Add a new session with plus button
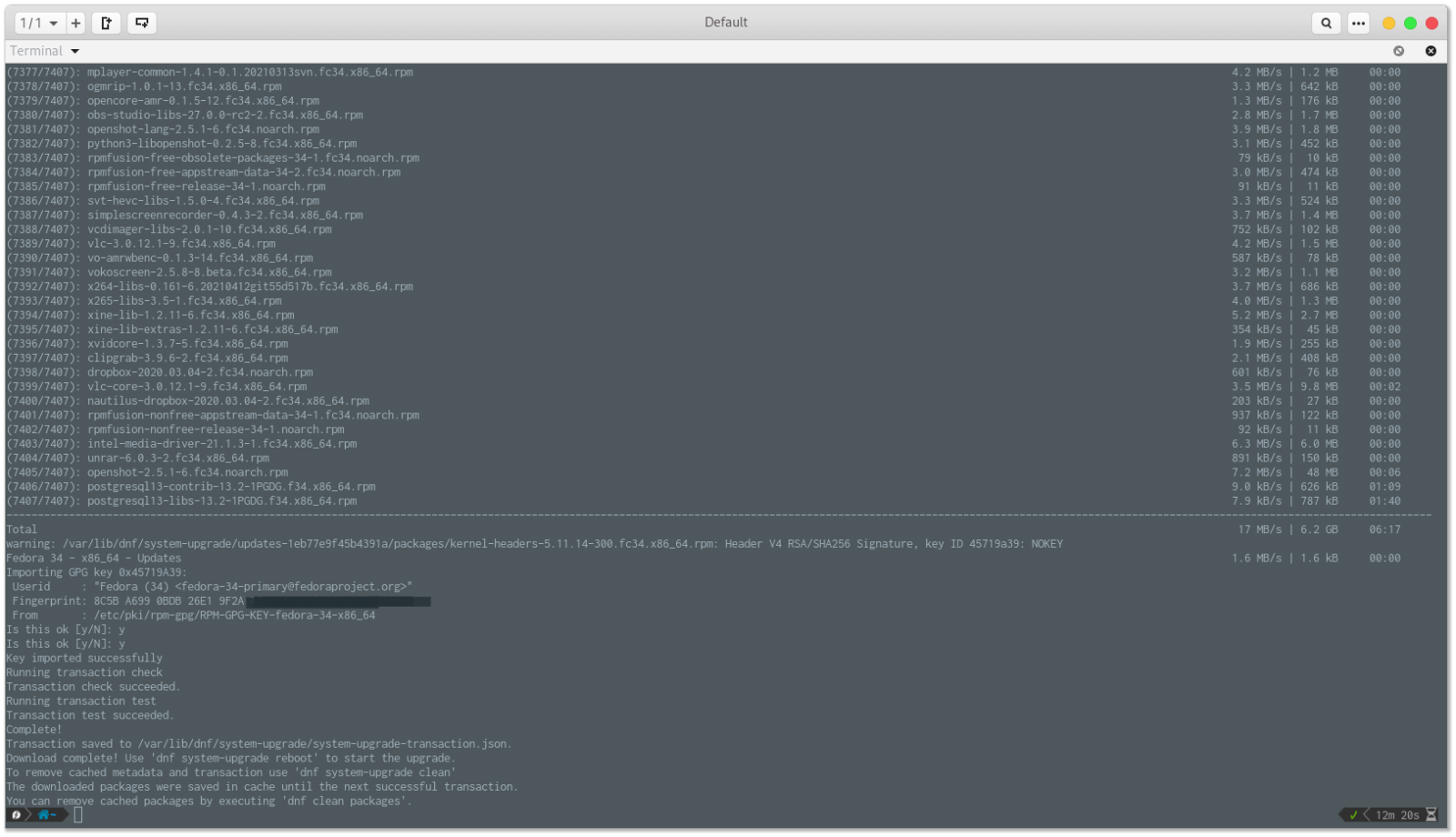The width and height of the screenshot is (1456, 837). pyautogui.click(x=76, y=23)
